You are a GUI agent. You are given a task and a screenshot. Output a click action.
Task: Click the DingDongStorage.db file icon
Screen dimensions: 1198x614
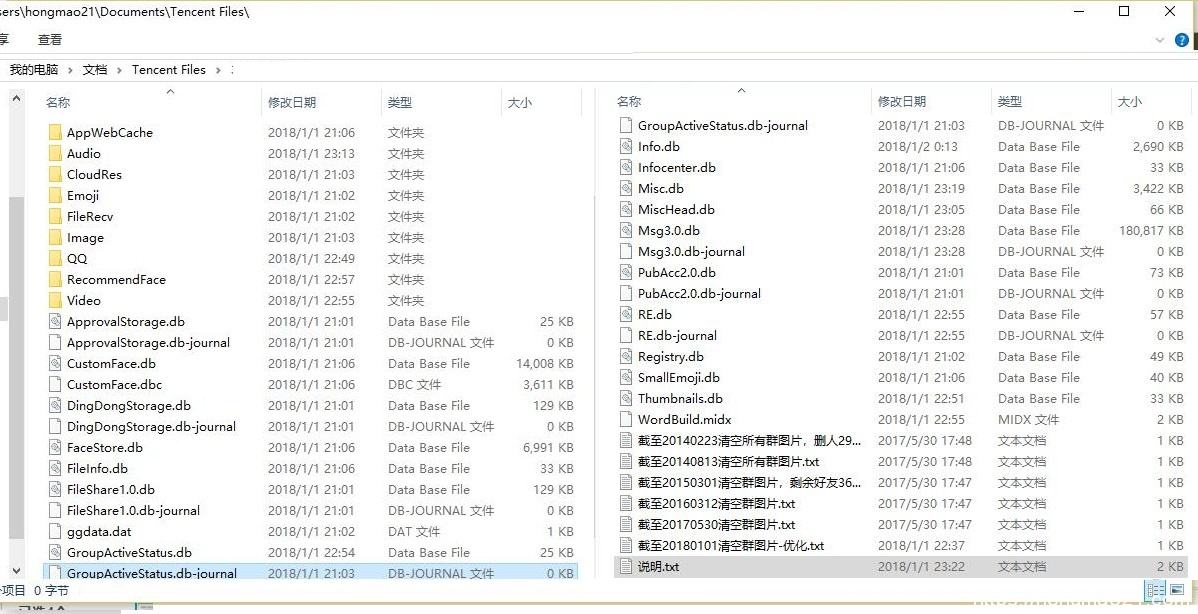coord(54,406)
